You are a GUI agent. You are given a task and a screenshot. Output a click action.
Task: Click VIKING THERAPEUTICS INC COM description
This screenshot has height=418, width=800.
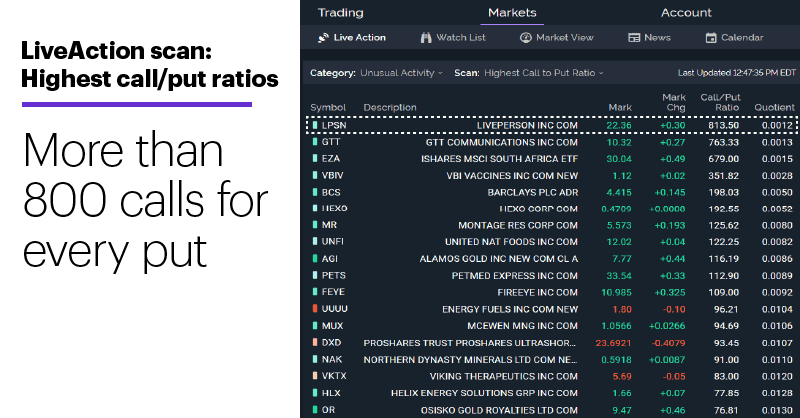(x=504, y=376)
